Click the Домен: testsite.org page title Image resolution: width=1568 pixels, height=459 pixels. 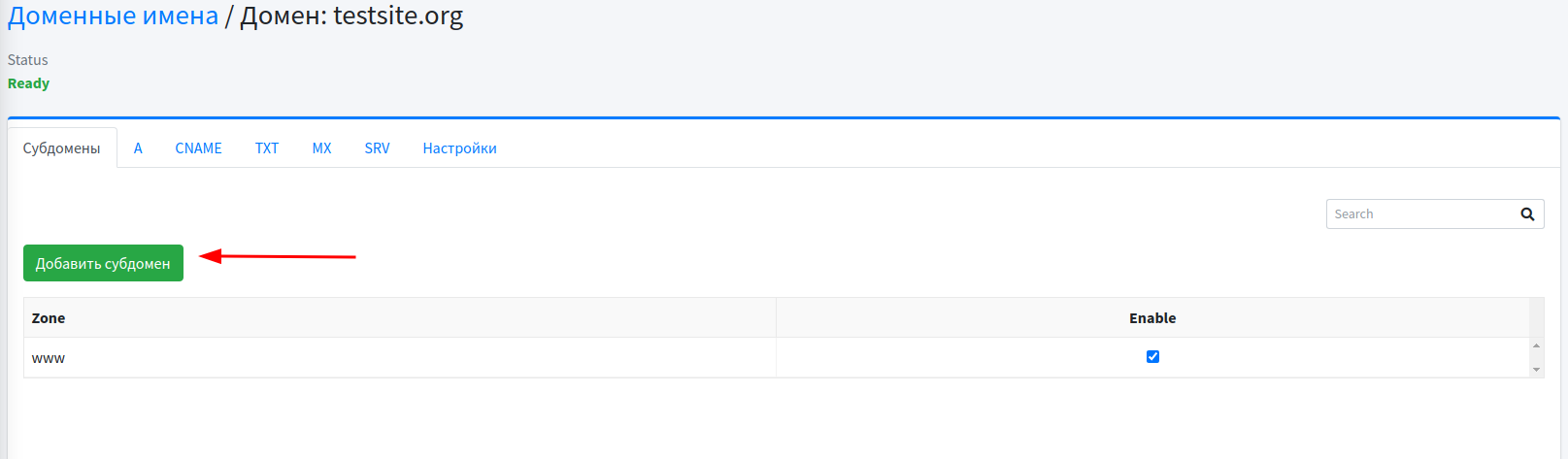(351, 16)
